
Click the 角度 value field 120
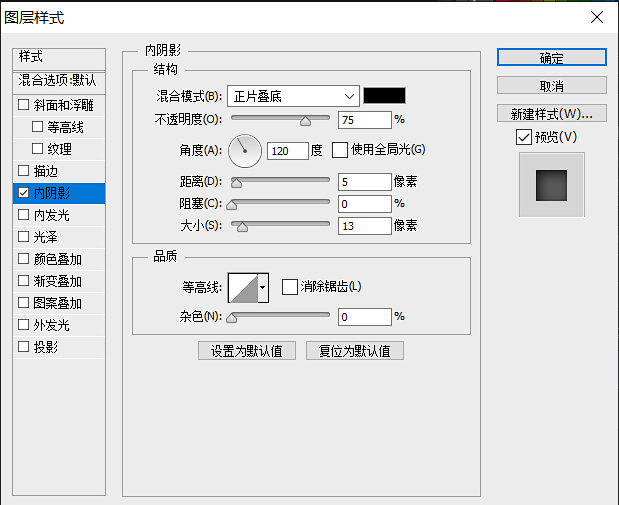coord(287,151)
